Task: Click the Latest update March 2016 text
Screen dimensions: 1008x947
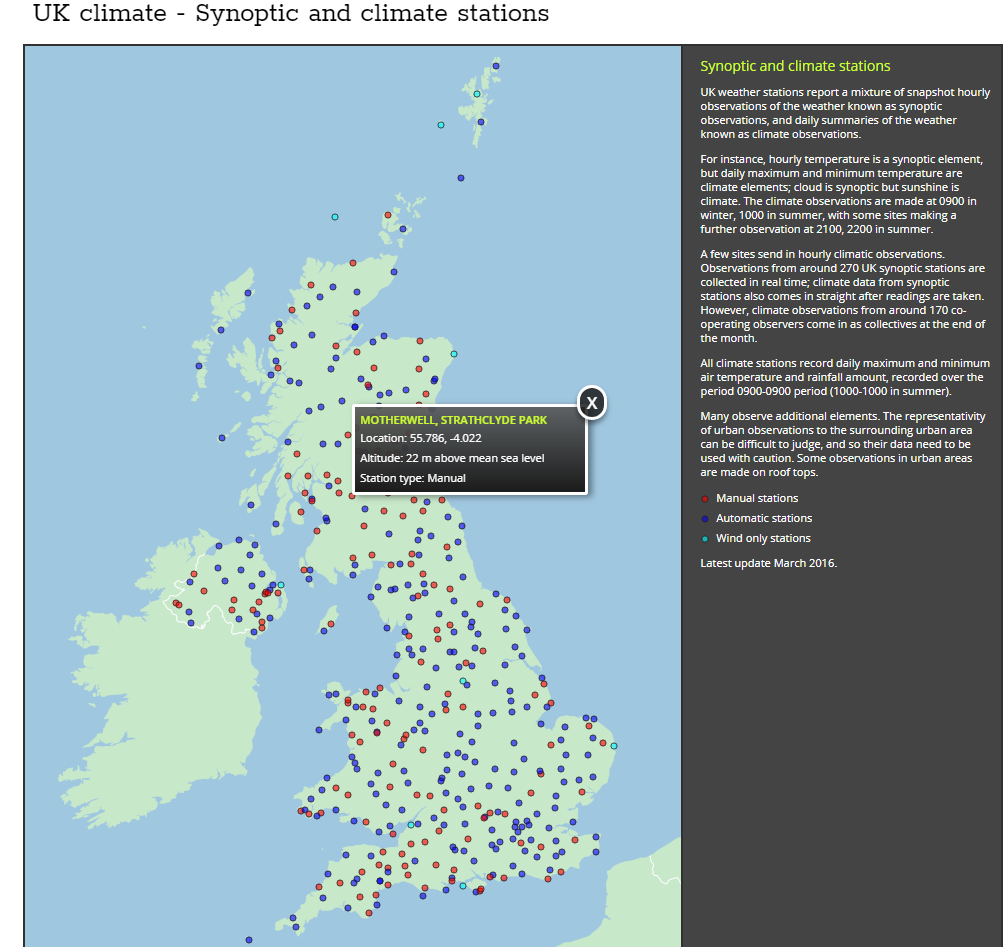Action: (x=768, y=562)
